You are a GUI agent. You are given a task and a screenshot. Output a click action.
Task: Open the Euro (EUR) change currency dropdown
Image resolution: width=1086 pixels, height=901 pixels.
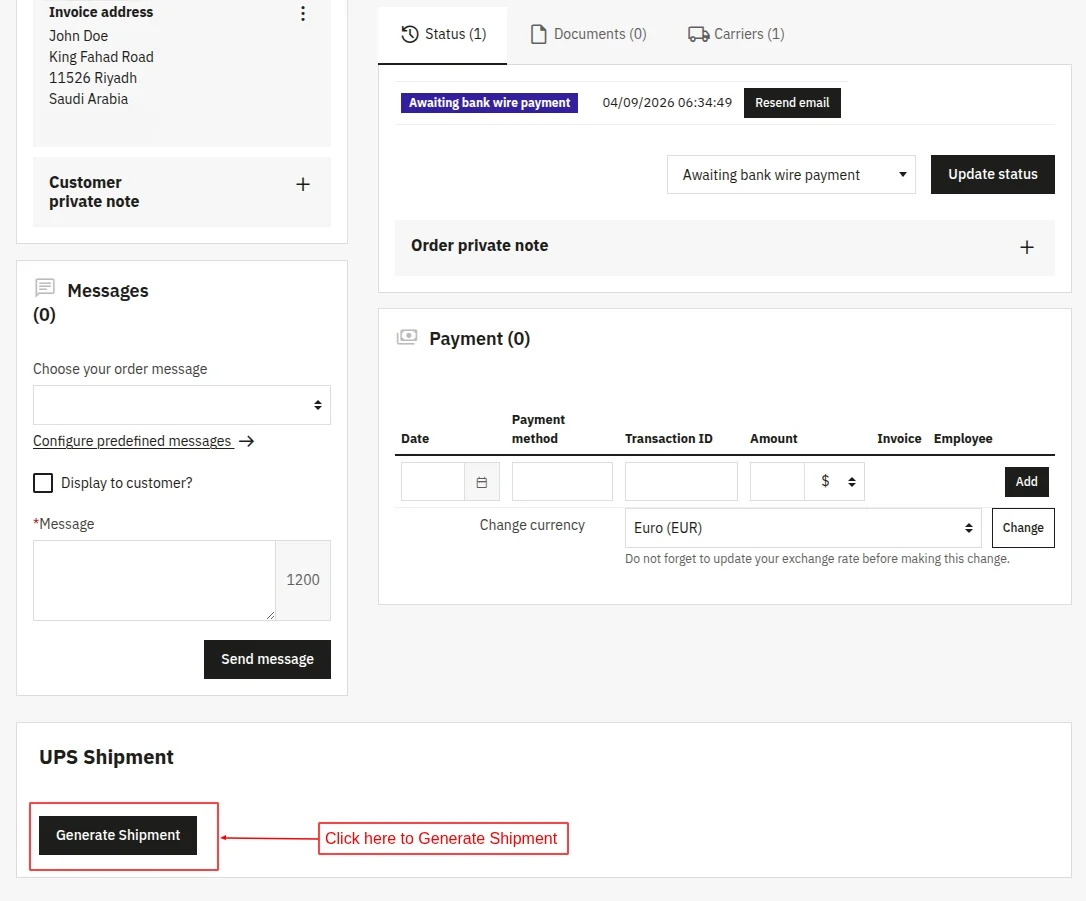[x=803, y=528]
